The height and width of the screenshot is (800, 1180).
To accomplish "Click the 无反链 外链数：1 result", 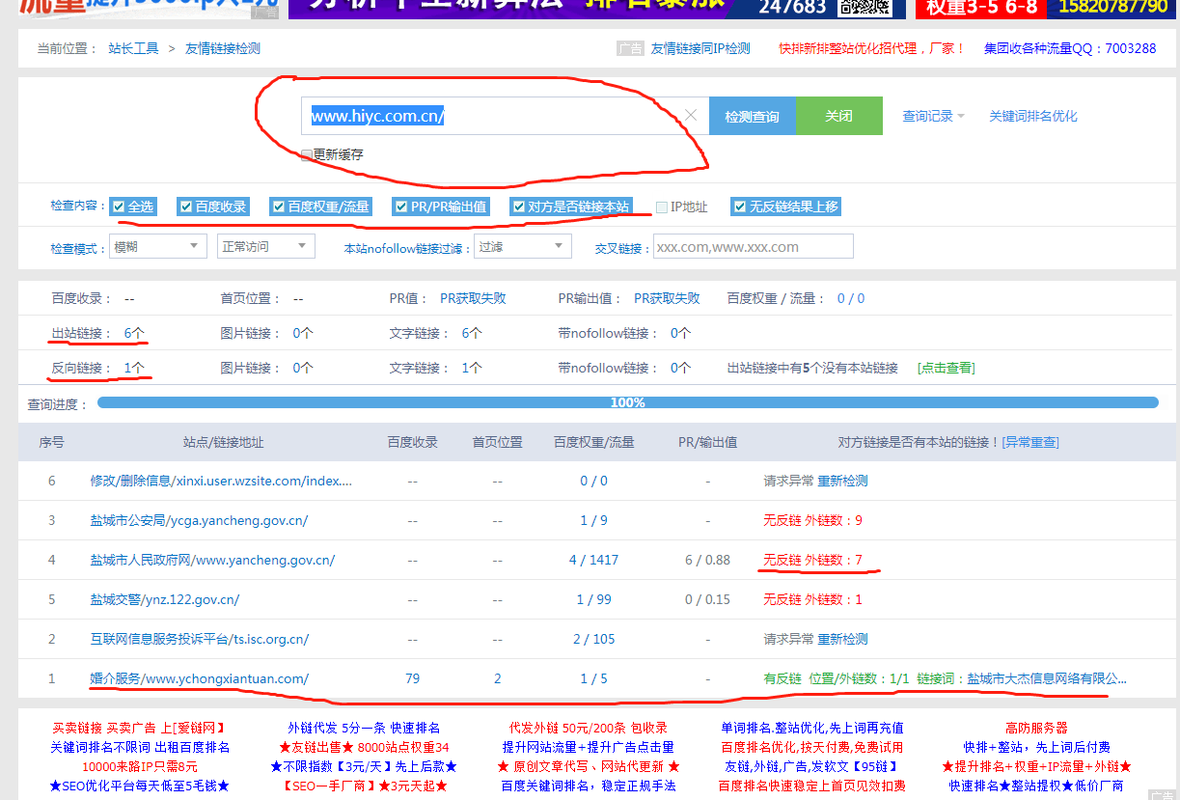I will coord(813,600).
